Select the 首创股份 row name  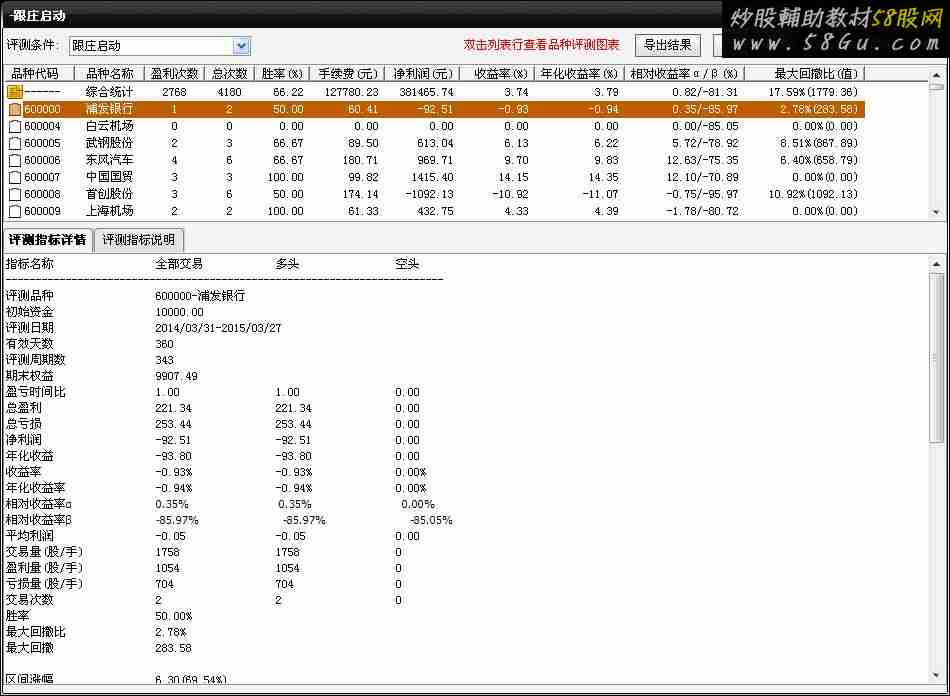[x=109, y=194]
